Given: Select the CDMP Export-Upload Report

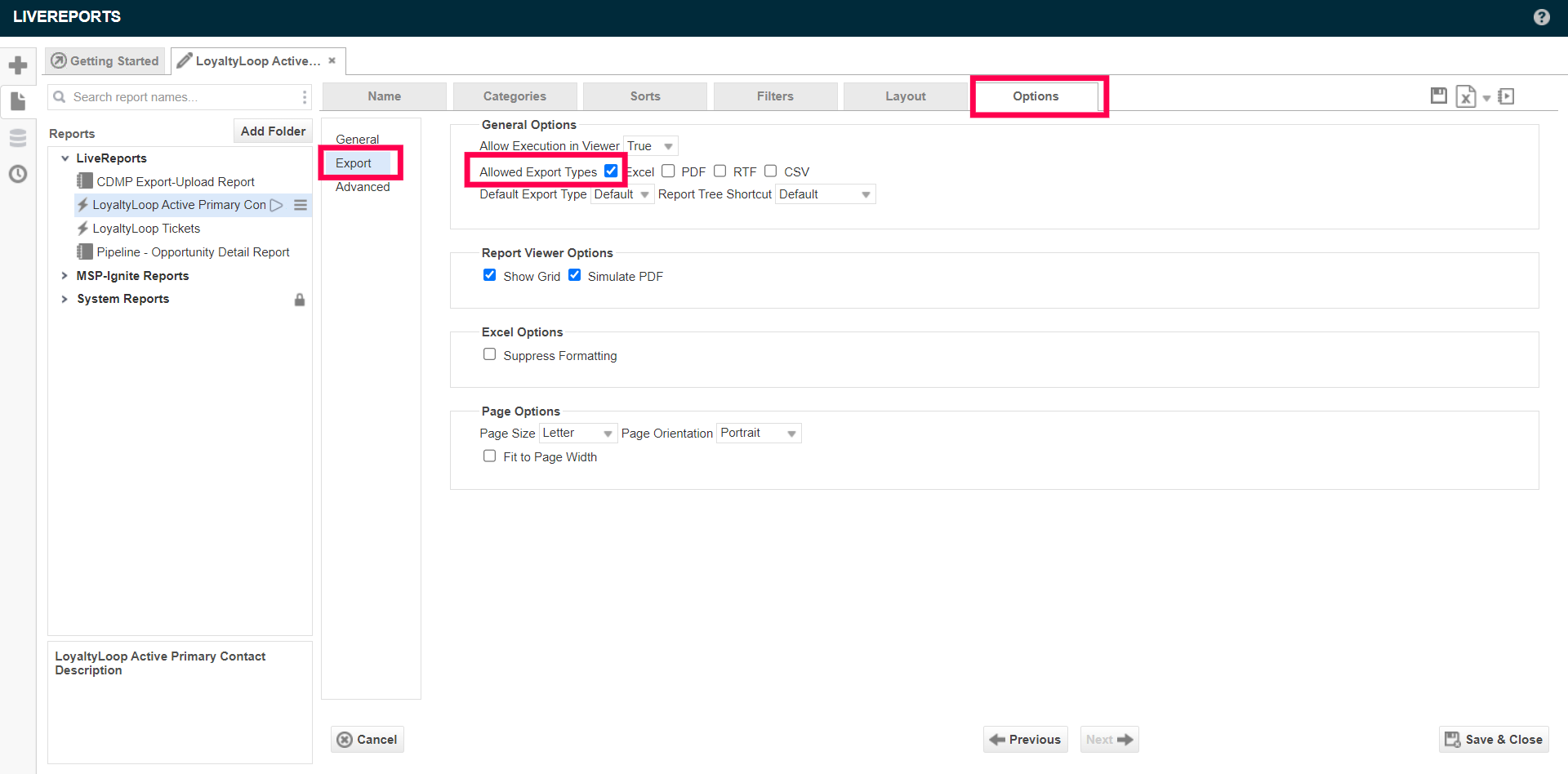Looking at the screenshot, I should 176,182.
